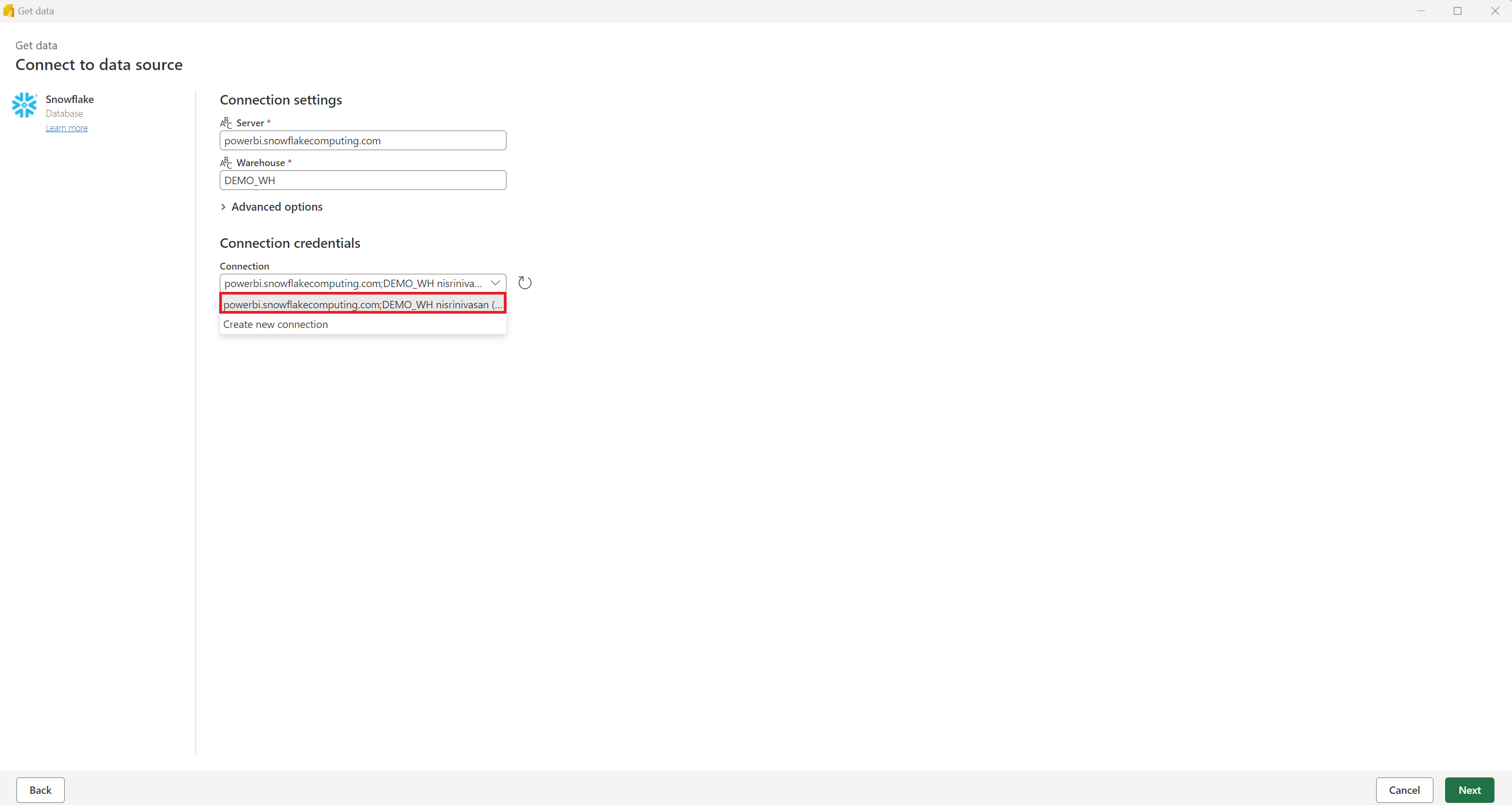Click the Warehouse input field

(x=362, y=180)
